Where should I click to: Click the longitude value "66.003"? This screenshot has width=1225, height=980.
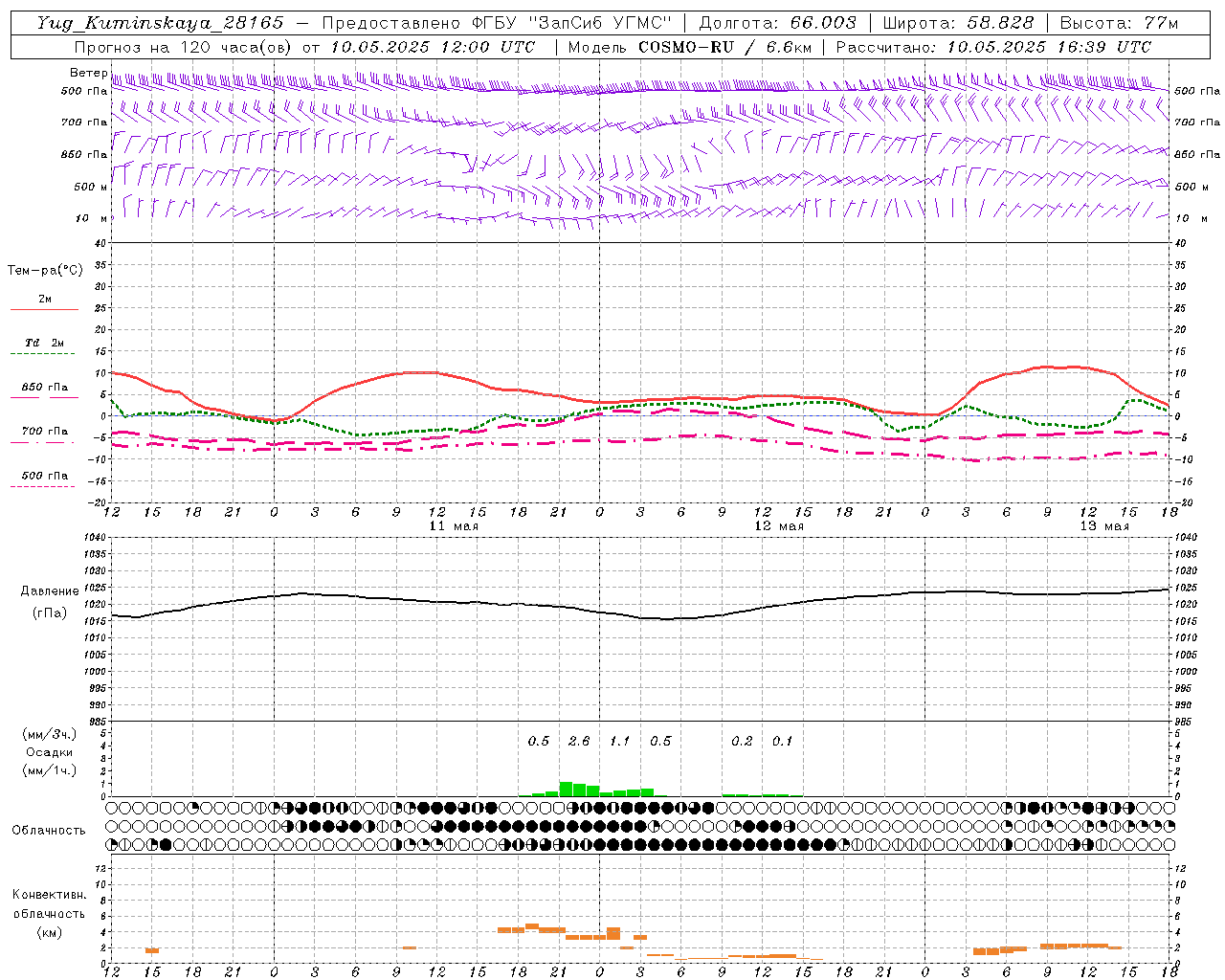(823, 23)
